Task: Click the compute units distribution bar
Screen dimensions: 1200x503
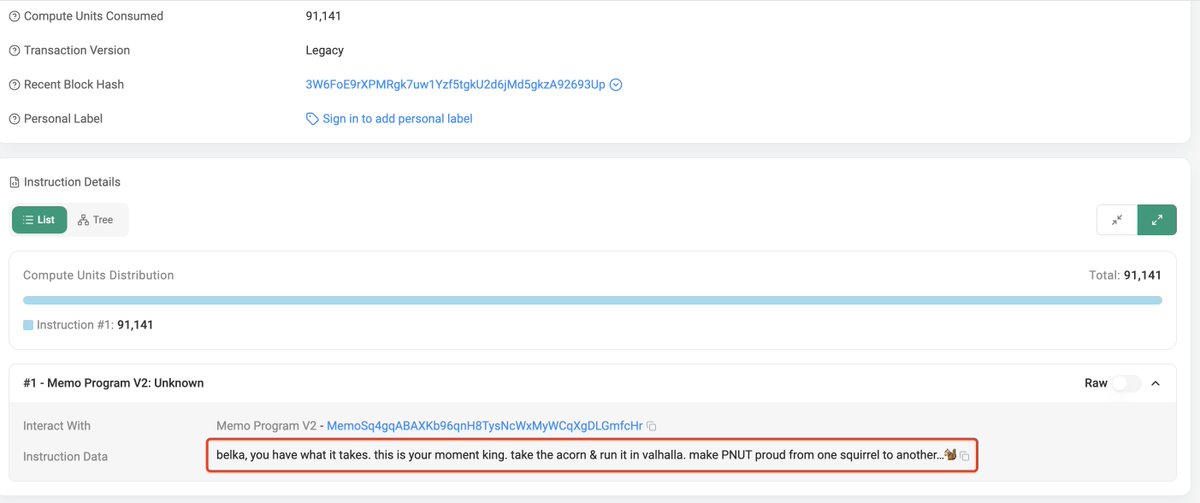Action: pyautogui.click(x=592, y=300)
